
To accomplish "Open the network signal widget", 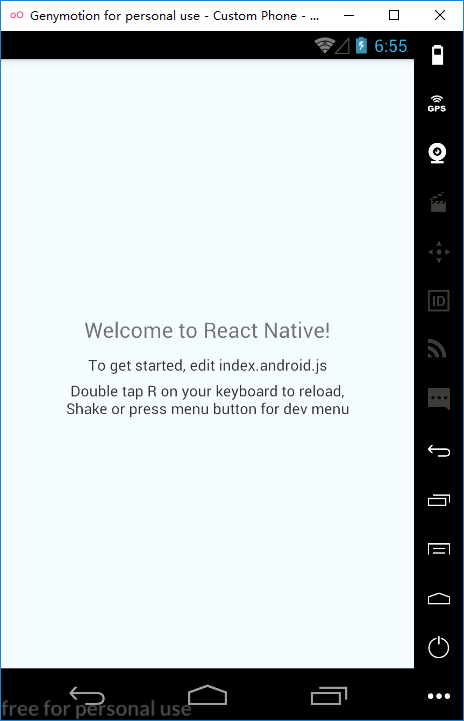I will point(437,349).
